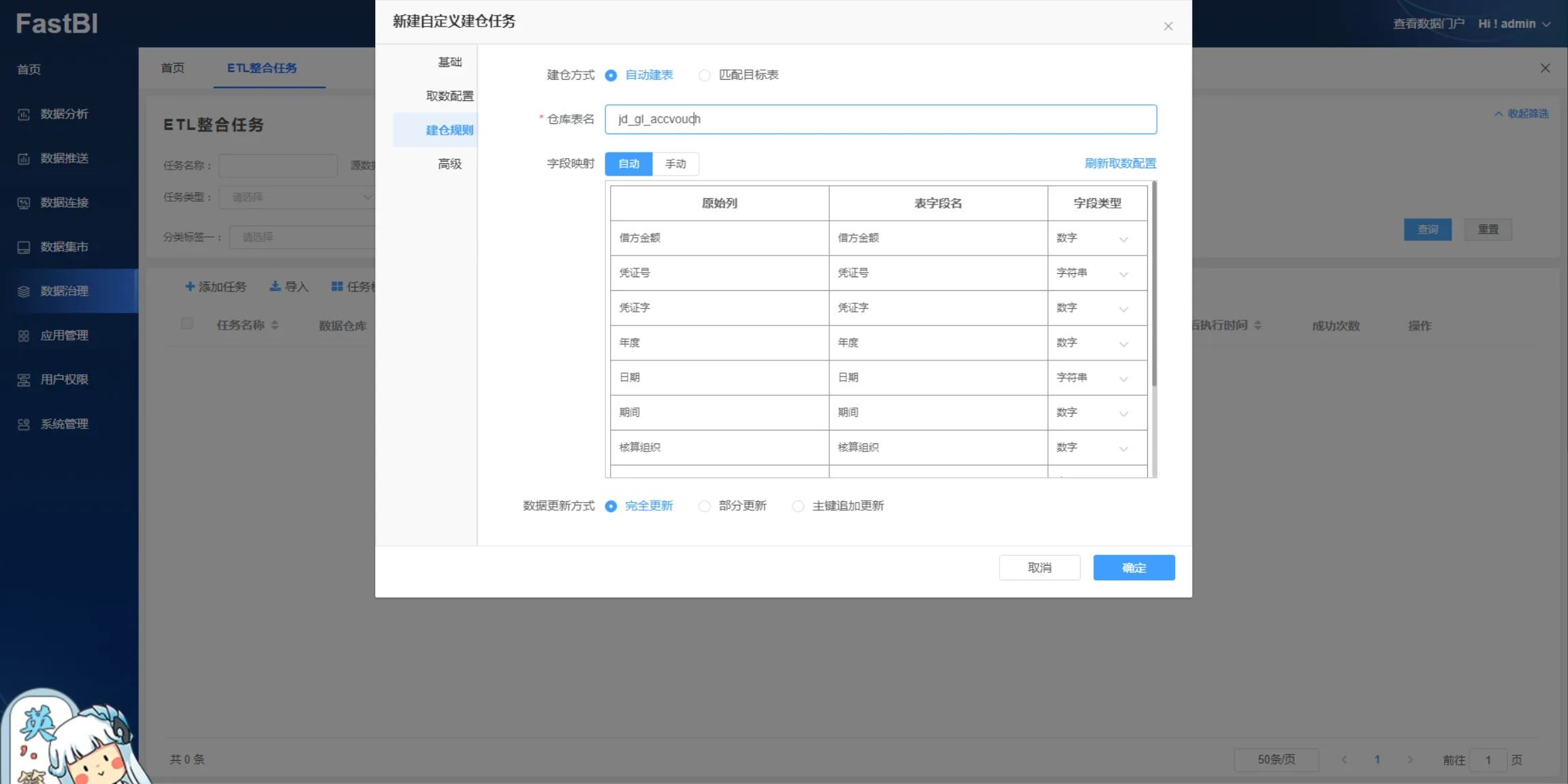
Task: Click the 前往 page number input
Action: click(1488, 759)
